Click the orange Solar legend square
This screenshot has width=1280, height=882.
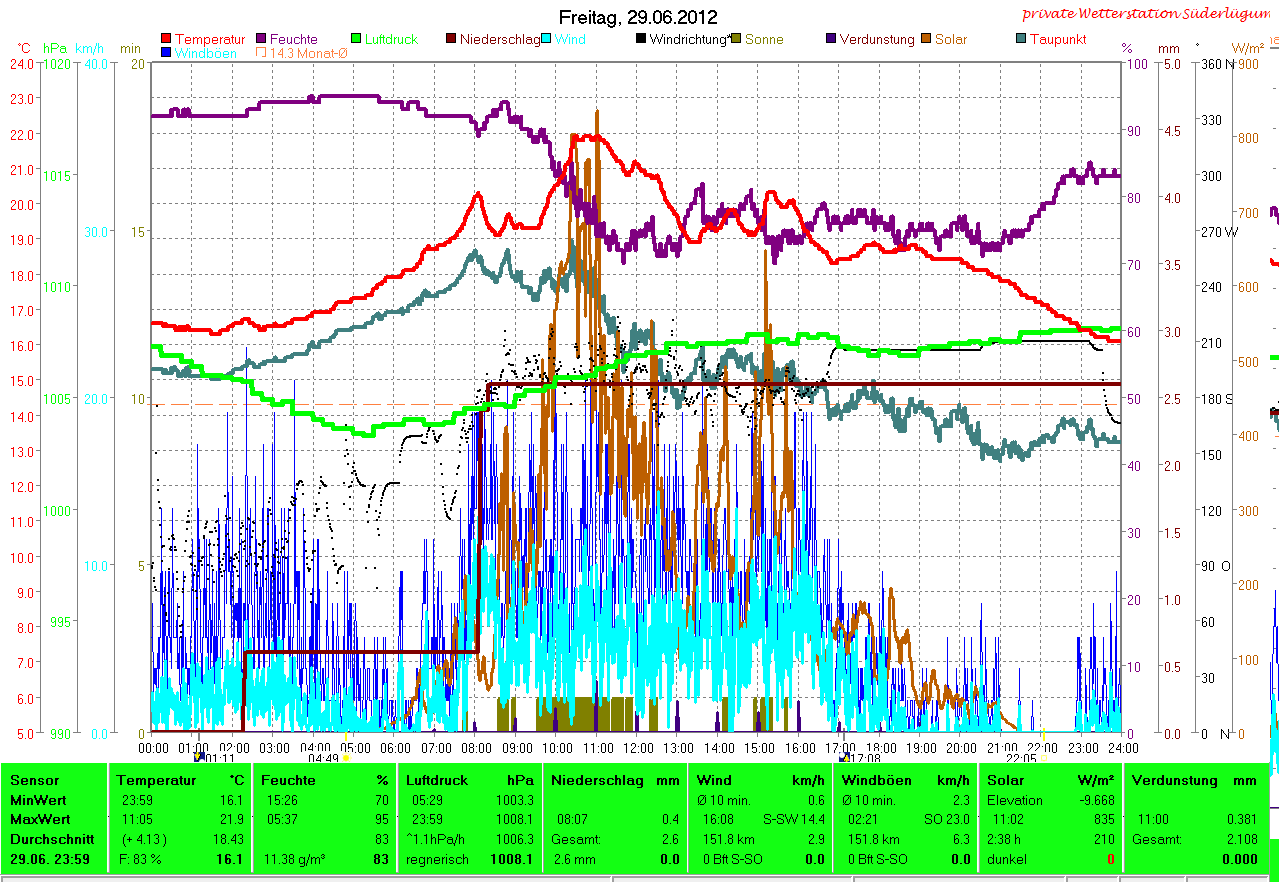927,40
